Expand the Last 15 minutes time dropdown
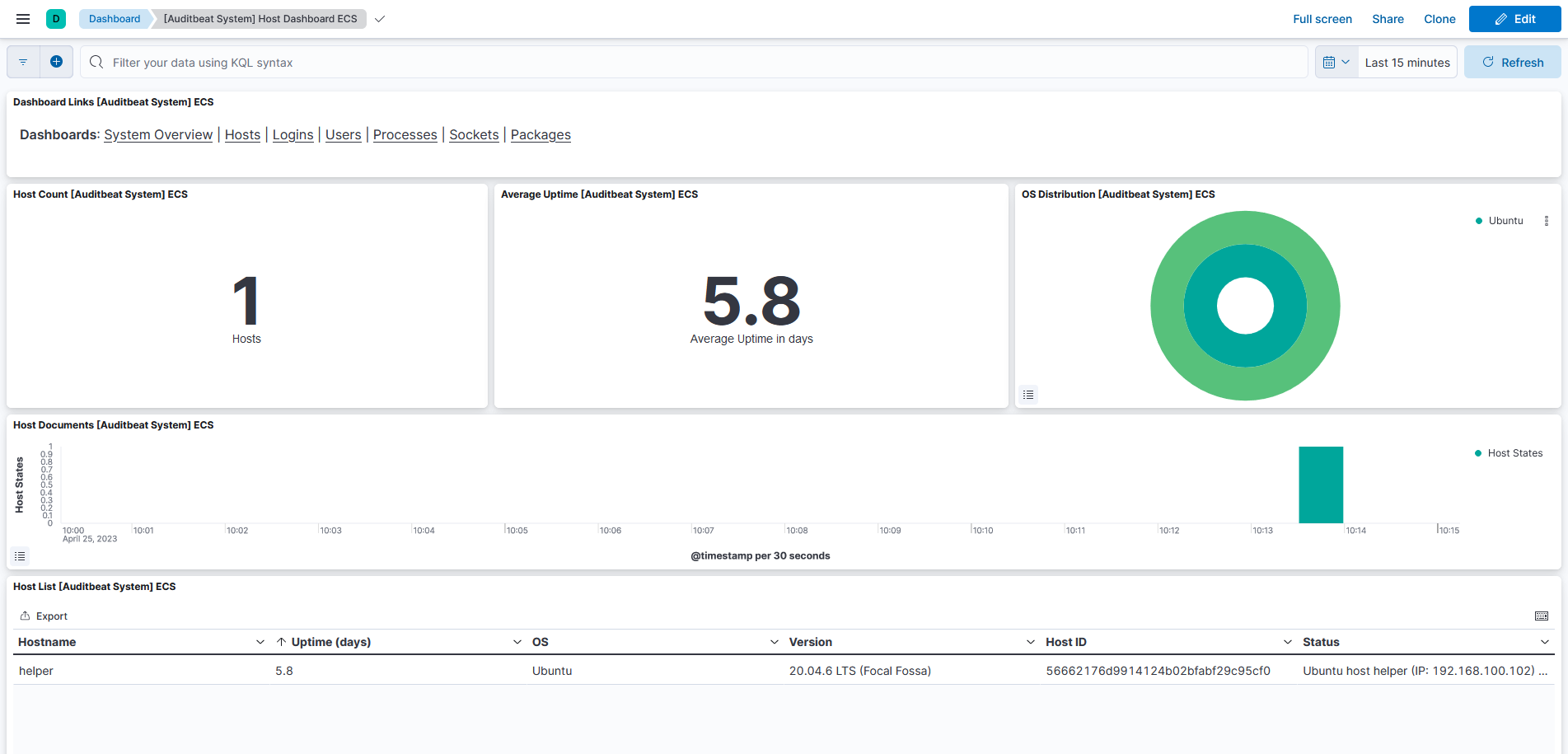 coord(1407,62)
